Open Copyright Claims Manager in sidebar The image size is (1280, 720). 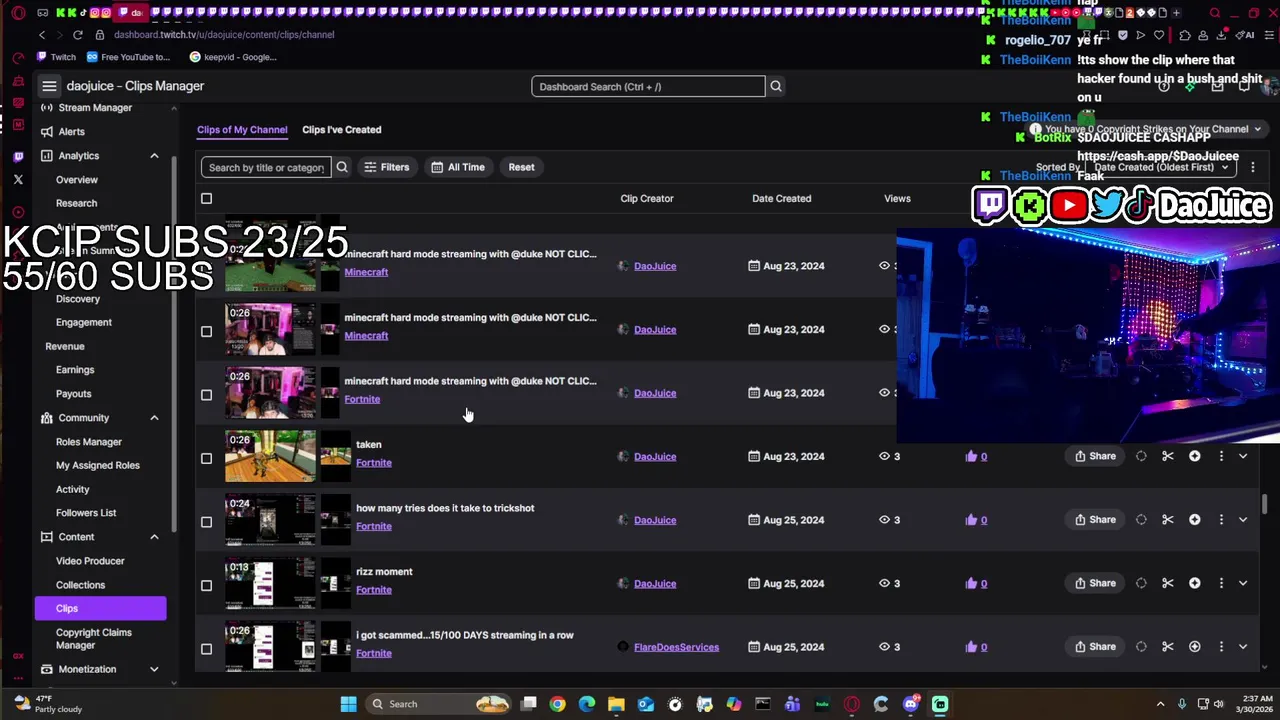[x=94, y=639]
